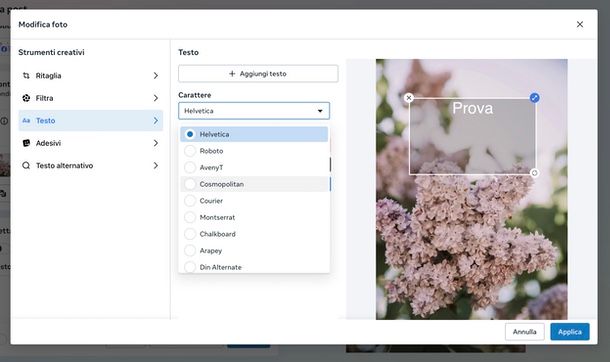Click the Annulla button
610x362 pixels.
[x=524, y=332]
